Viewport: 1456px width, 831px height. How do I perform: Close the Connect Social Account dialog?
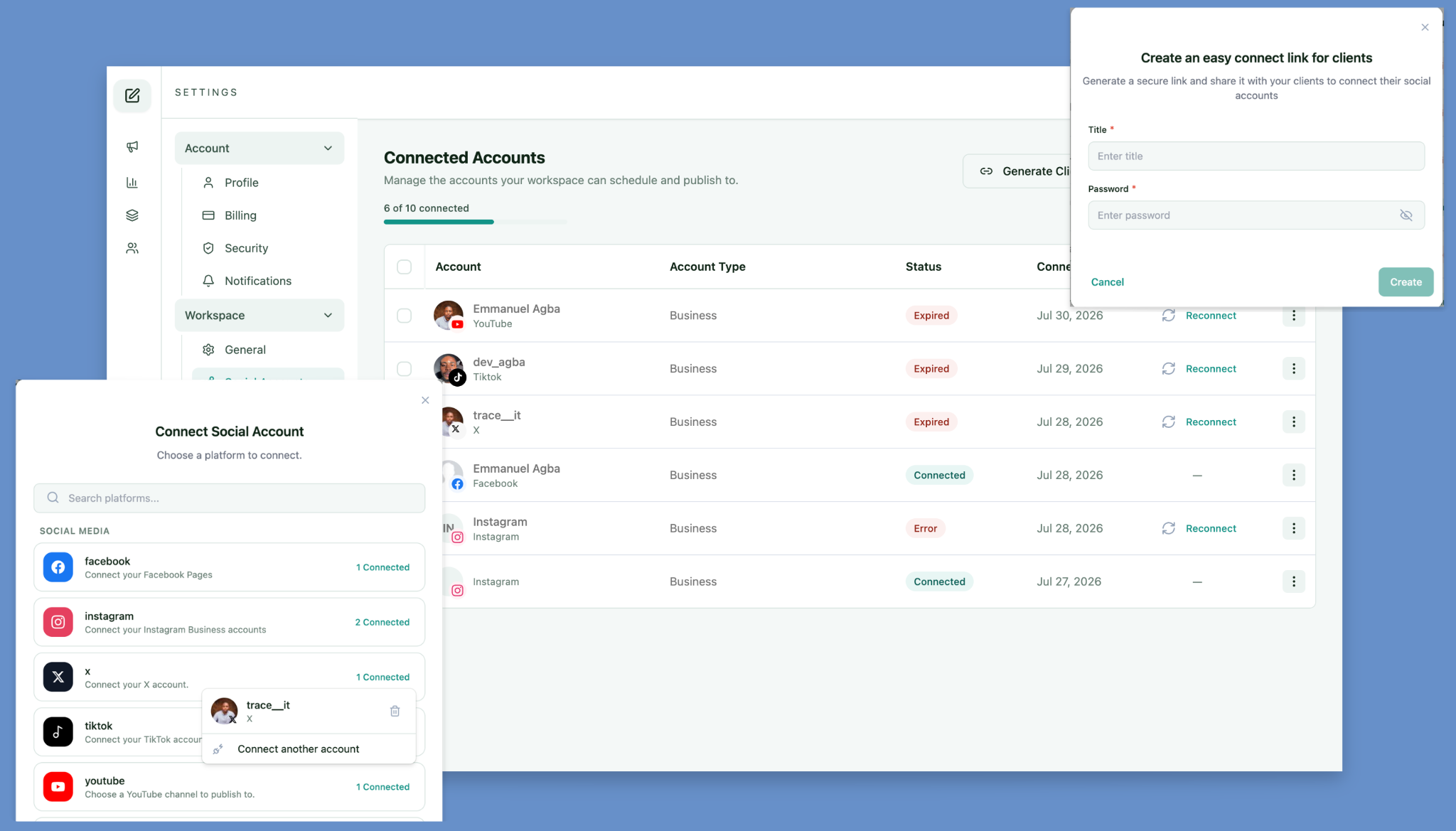[425, 400]
